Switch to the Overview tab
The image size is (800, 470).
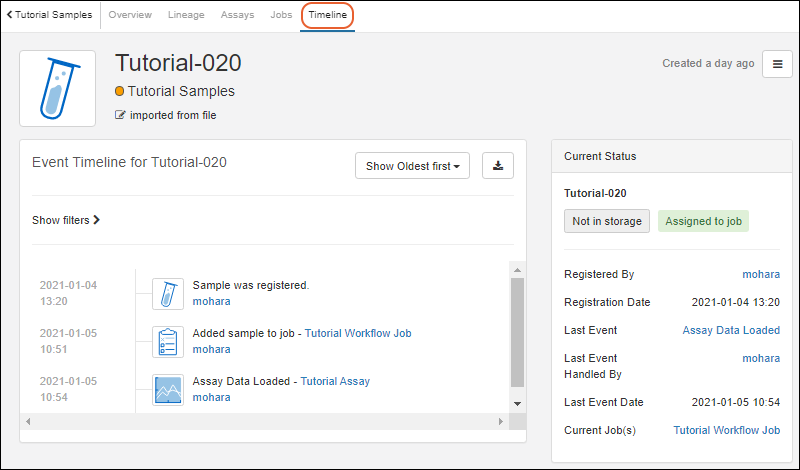coord(130,15)
